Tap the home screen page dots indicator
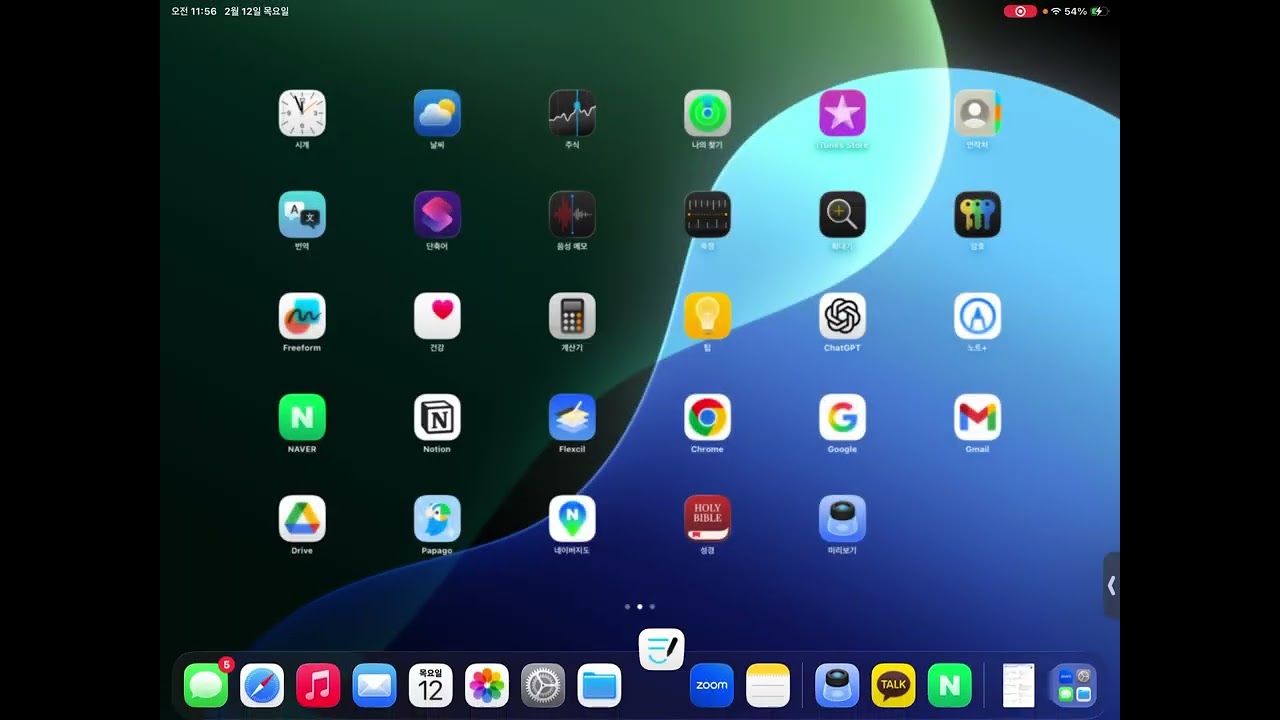The image size is (1280, 720). pyautogui.click(x=640, y=606)
